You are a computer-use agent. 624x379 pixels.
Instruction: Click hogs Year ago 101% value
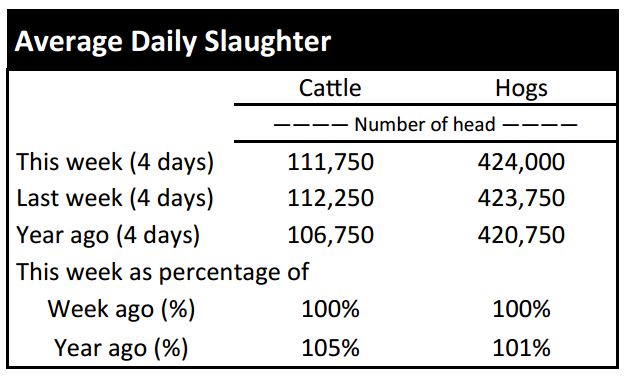[x=521, y=348]
